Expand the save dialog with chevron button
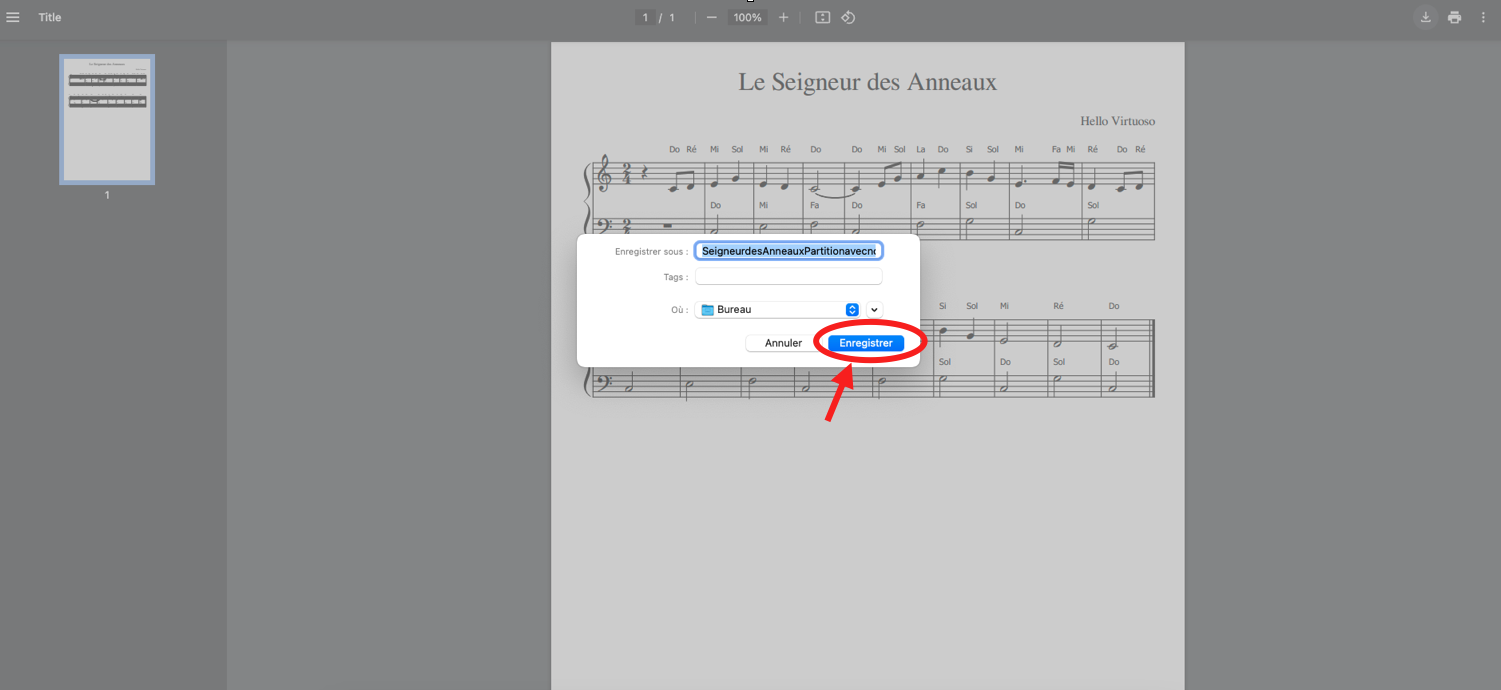This screenshot has width=1501, height=690. coord(874,310)
